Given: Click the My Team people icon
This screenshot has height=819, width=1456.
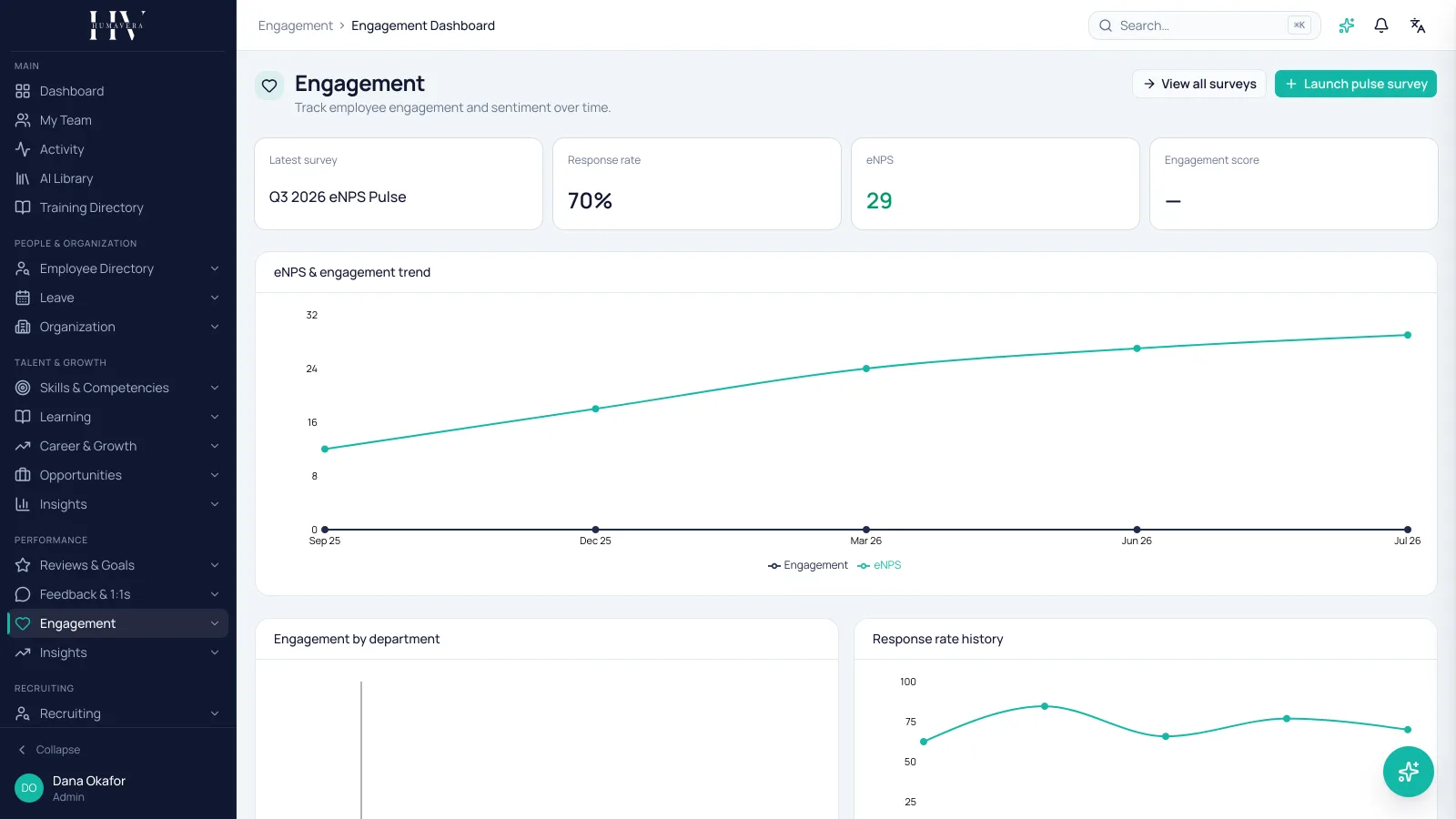Looking at the screenshot, I should point(23,120).
